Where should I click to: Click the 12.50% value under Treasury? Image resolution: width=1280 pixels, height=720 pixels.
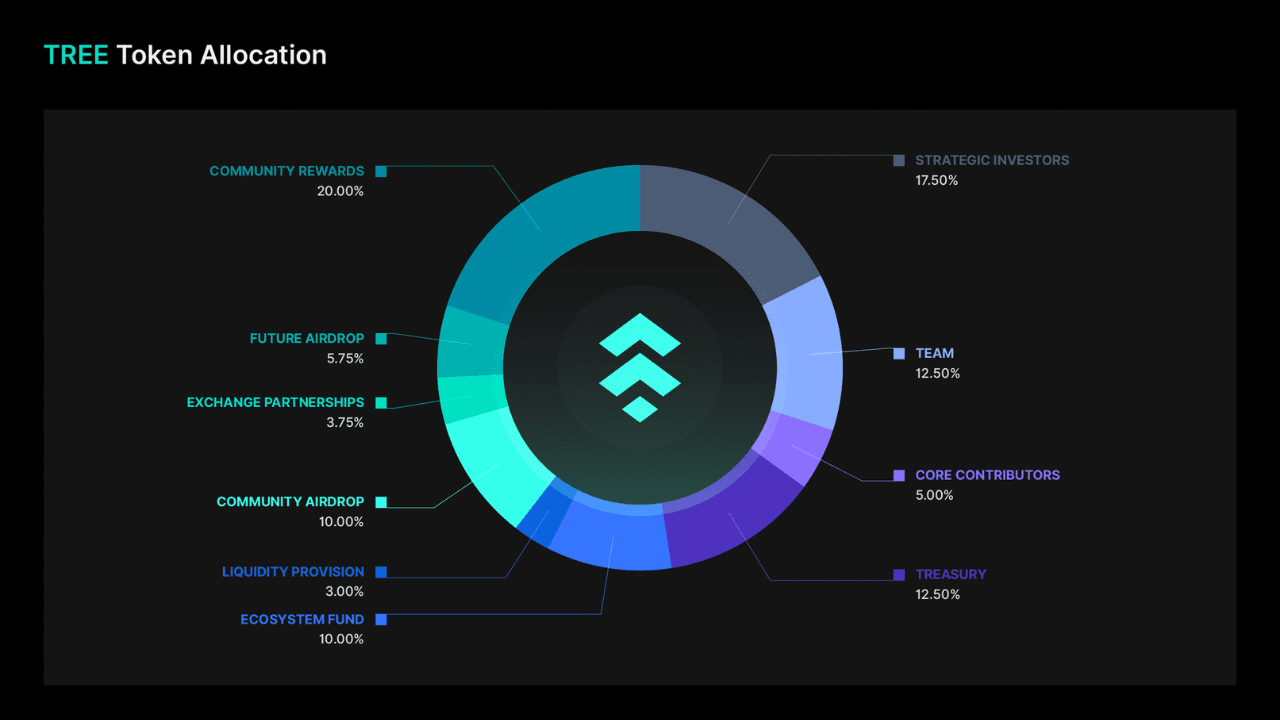tap(938, 595)
